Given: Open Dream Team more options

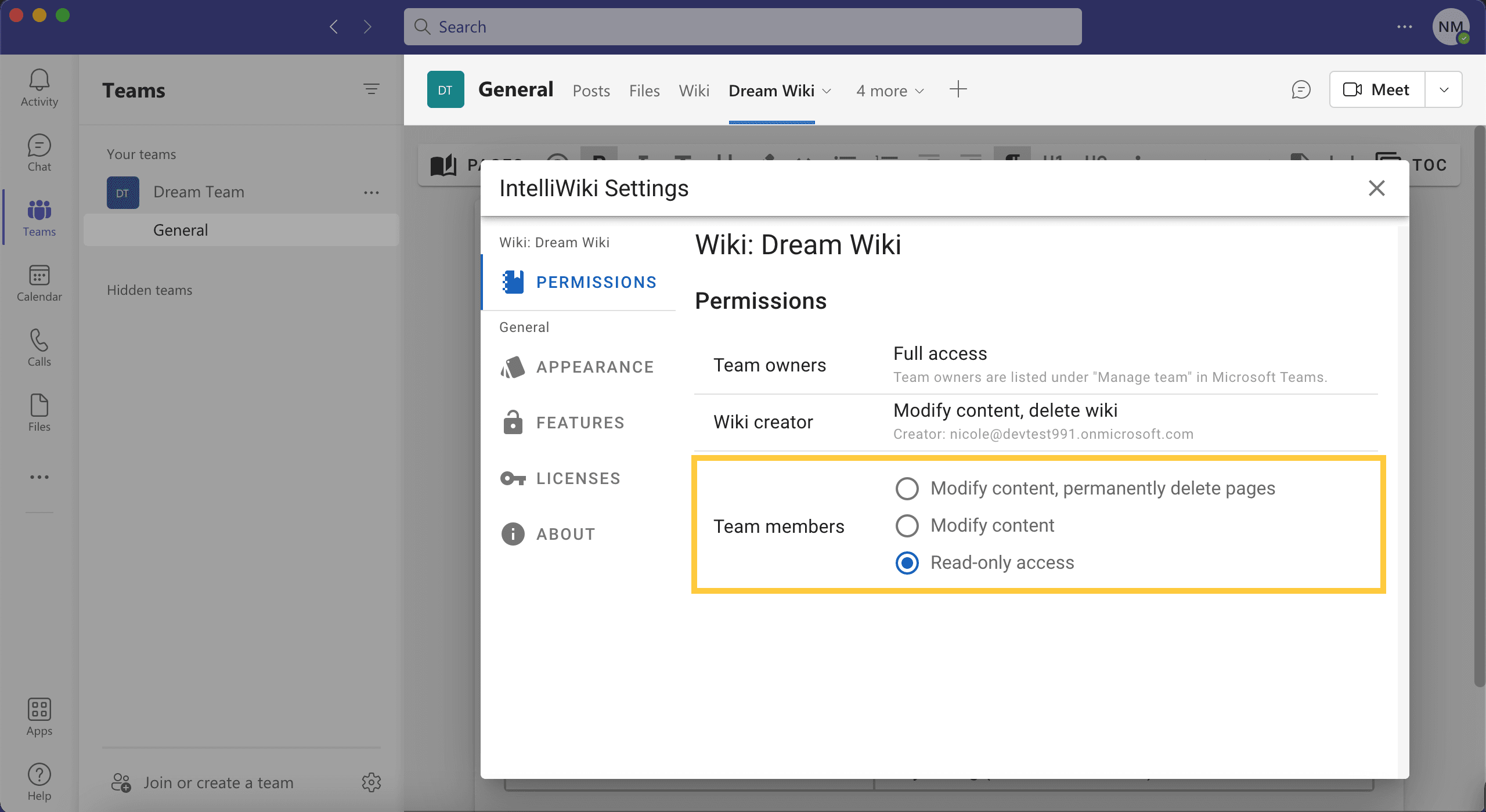Looking at the screenshot, I should click(371, 193).
